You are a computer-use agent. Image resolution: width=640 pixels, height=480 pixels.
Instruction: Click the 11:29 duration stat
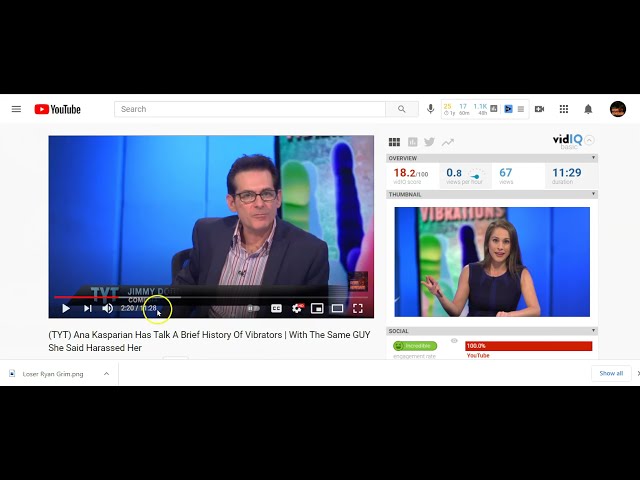pyautogui.click(x=567, y=176)
